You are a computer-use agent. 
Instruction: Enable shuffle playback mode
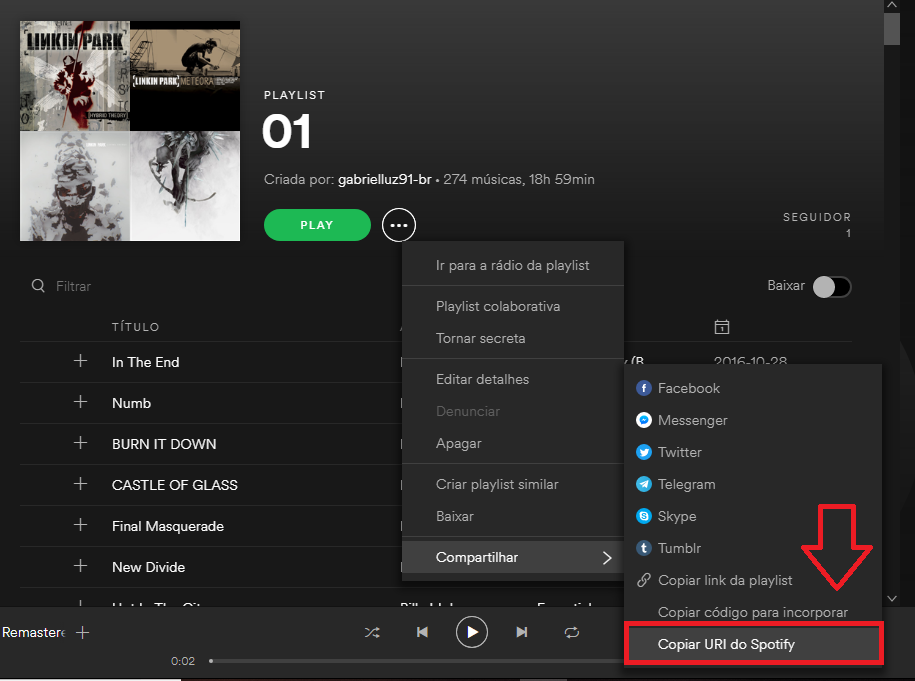(372, 632)
